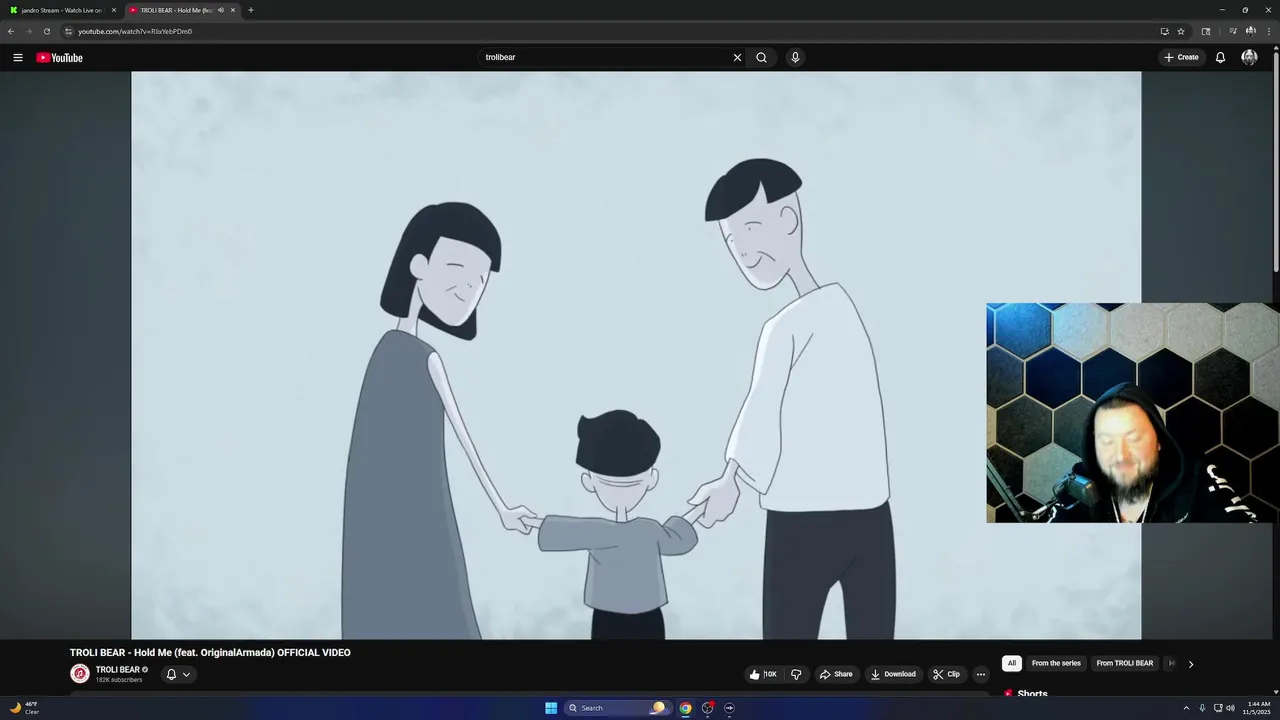Bookmark this page with star

coord(1181,31)
